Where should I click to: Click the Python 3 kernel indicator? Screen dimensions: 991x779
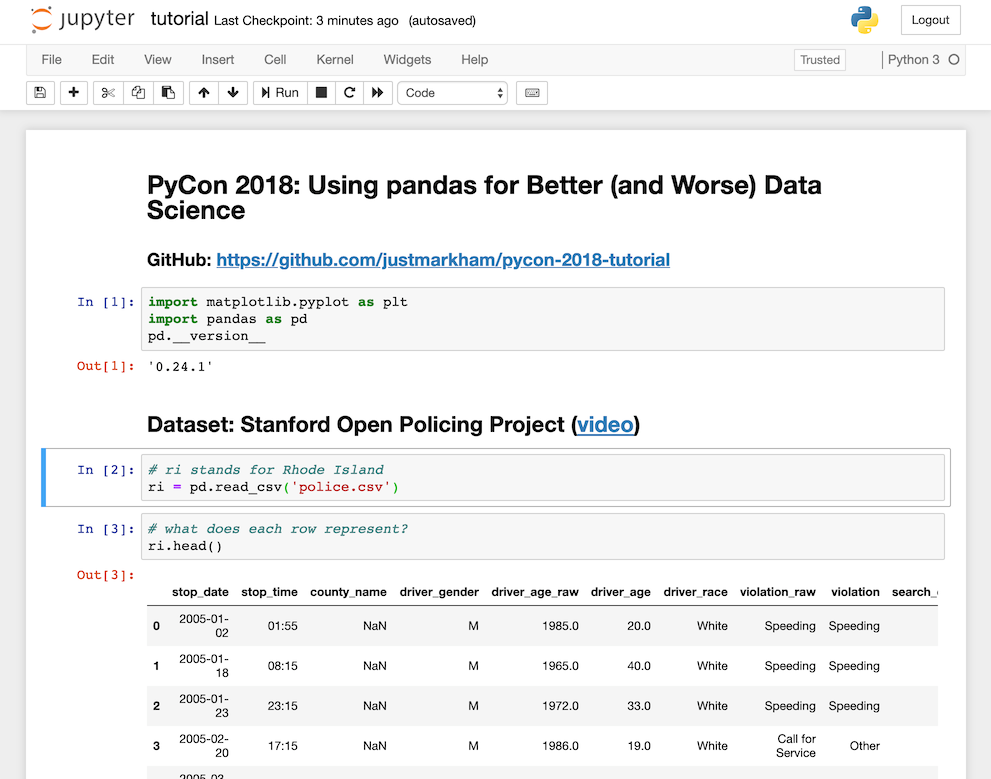(915, 60)
